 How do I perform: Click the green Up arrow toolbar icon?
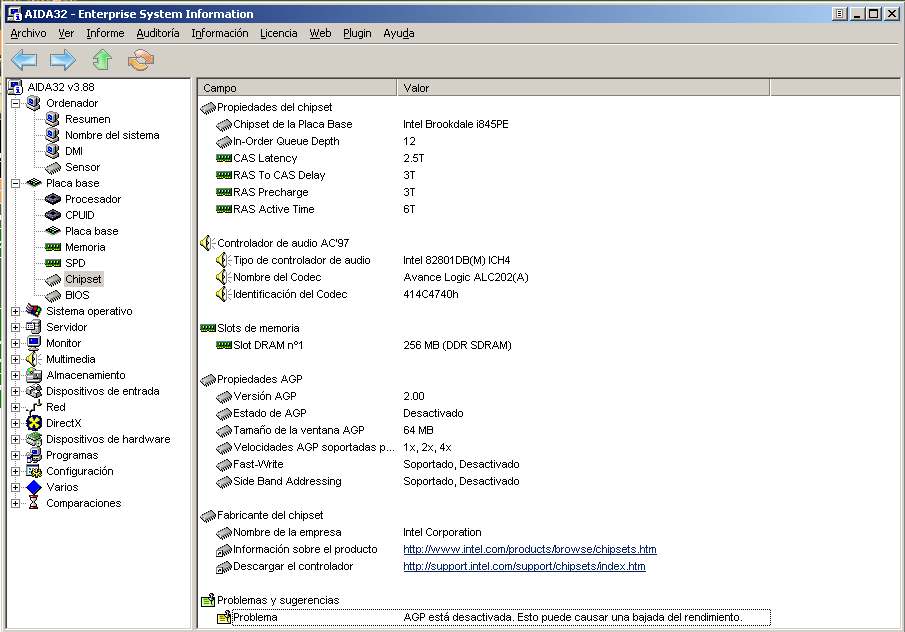[102, 59]
